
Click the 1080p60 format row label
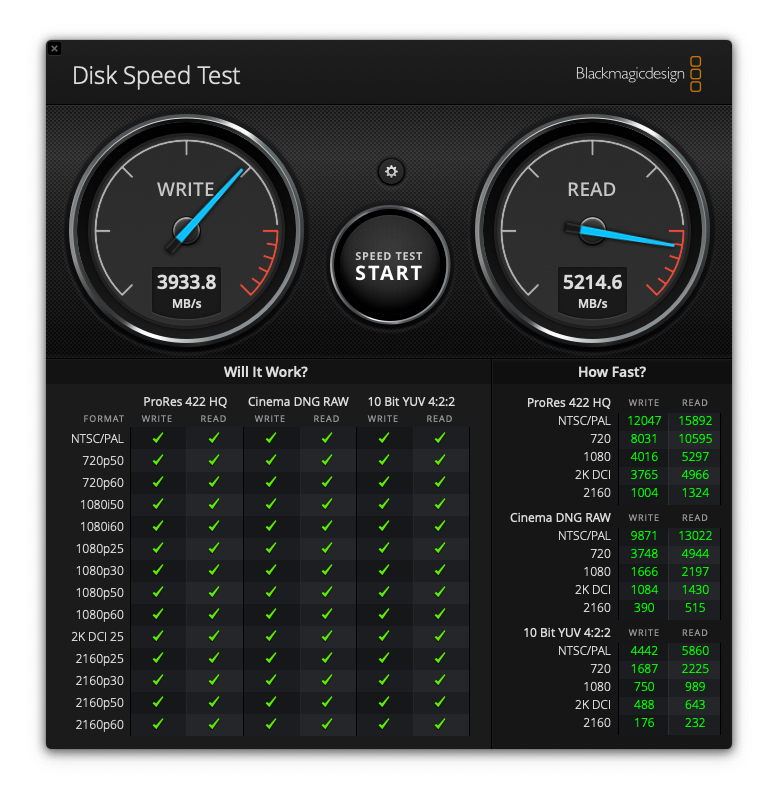pos(100,615)
